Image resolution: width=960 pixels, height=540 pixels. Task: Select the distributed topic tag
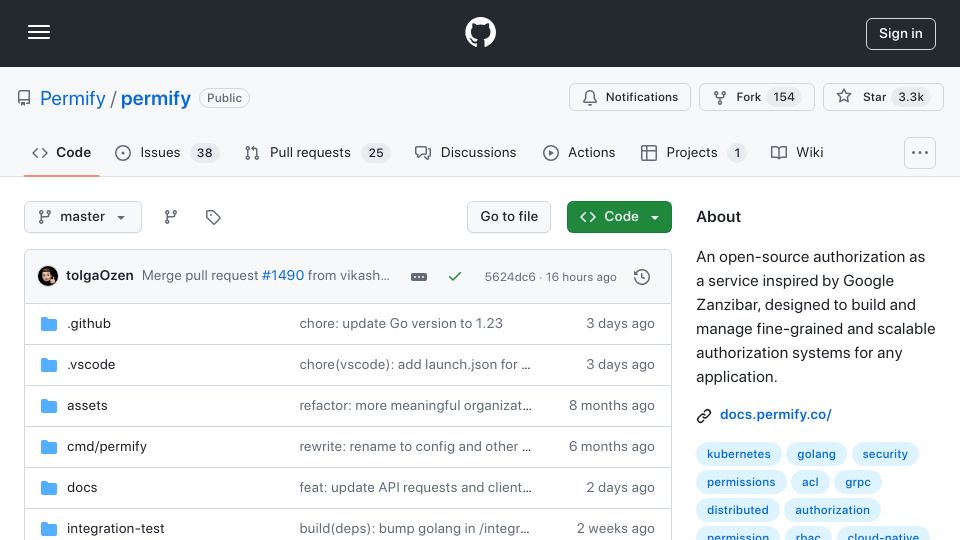737,510
